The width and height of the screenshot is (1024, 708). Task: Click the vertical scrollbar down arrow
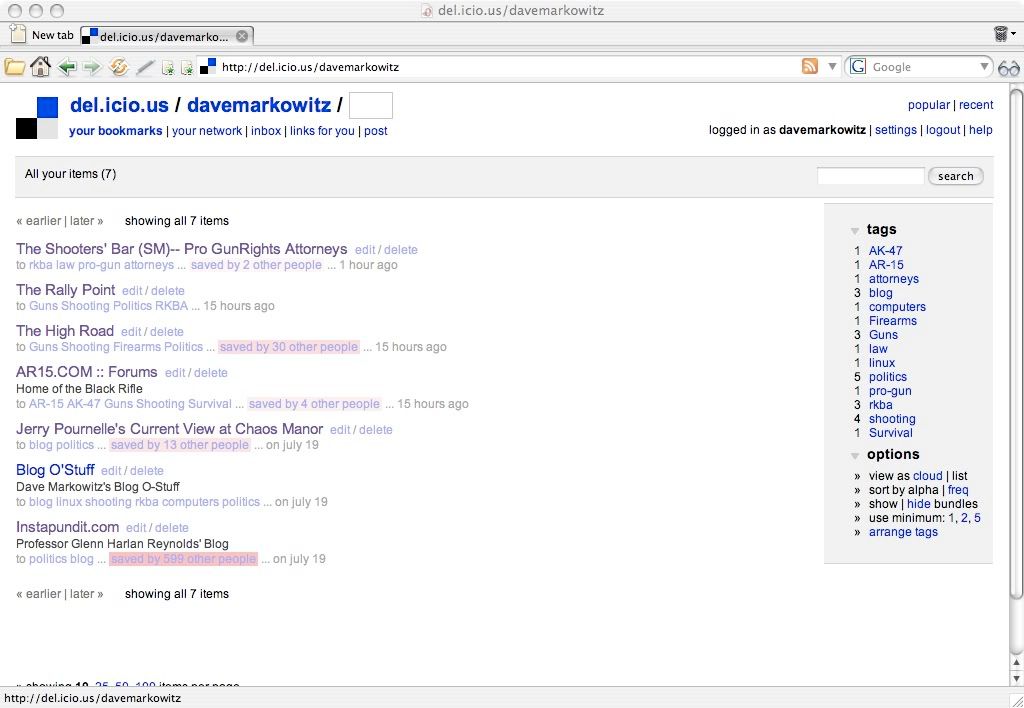pyautogui.click(x=1016, y=677)
